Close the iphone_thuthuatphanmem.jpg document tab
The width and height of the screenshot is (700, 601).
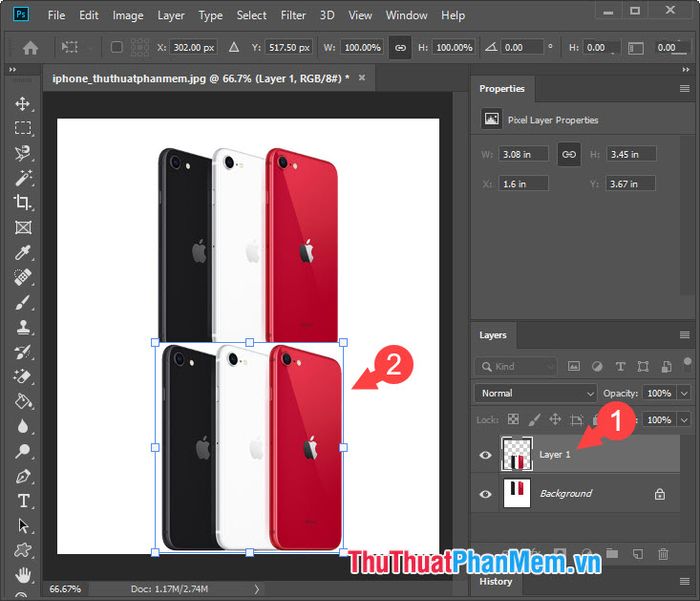tap(362, 78)
